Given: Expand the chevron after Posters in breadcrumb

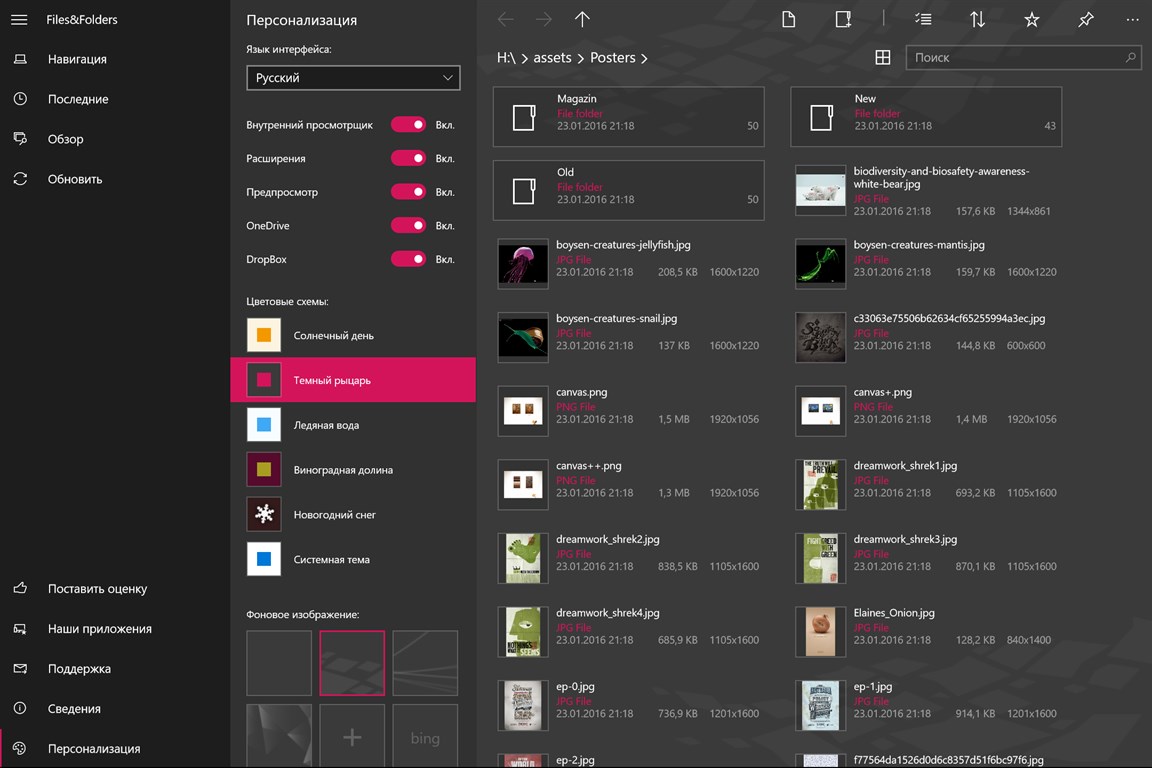Looking at the screenshot, I should coord(644,59).
